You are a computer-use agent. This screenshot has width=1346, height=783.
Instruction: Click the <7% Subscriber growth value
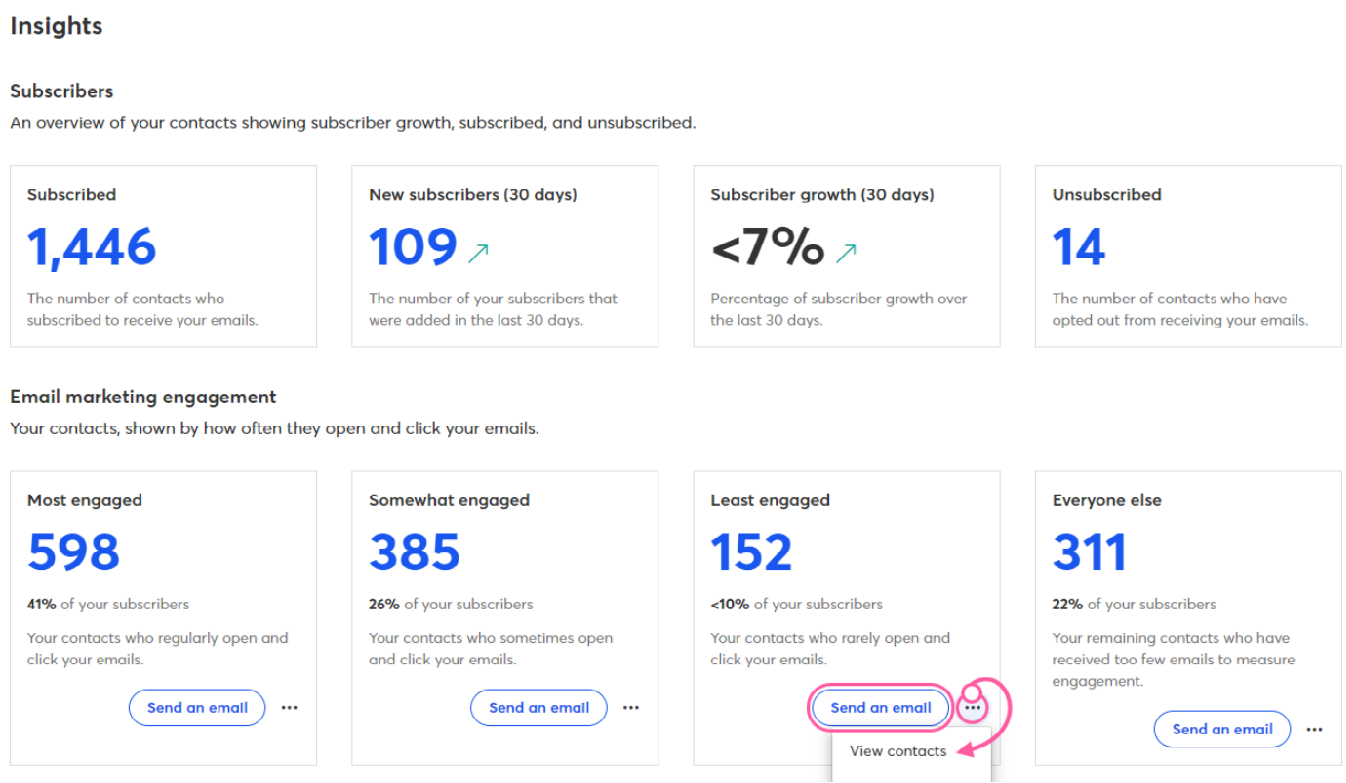pyautogui.click(x=768, y=247)
